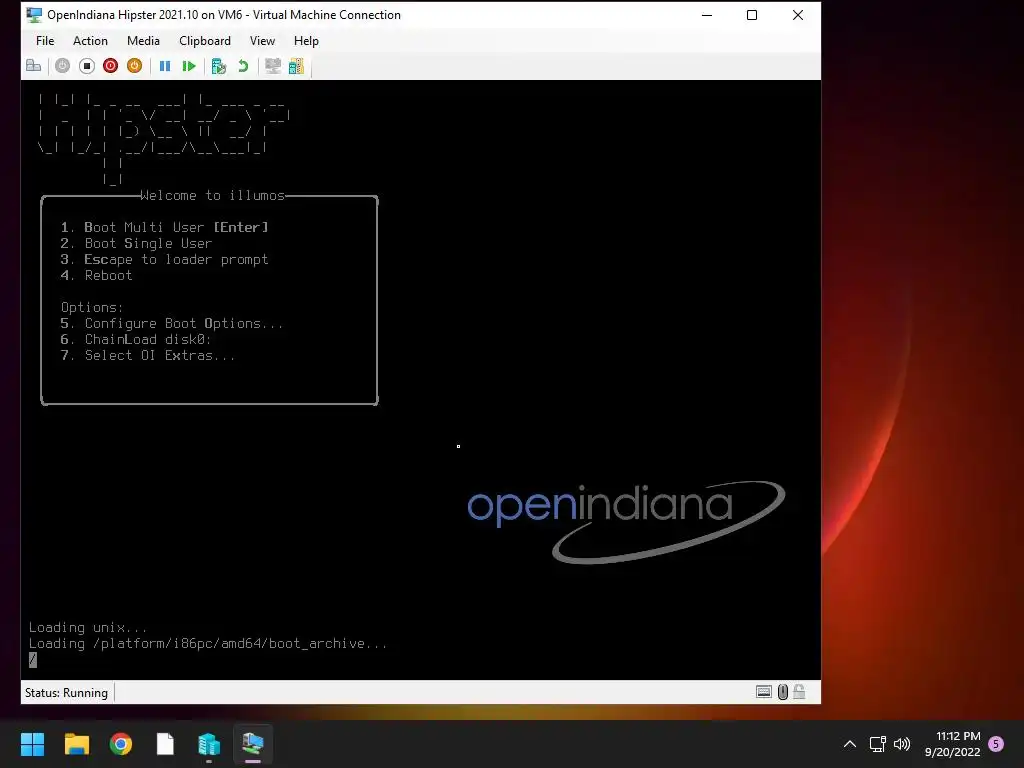Create a checkpoint using the toolbar icon
The image size is (1024, 768).
[x=219, y=66]
